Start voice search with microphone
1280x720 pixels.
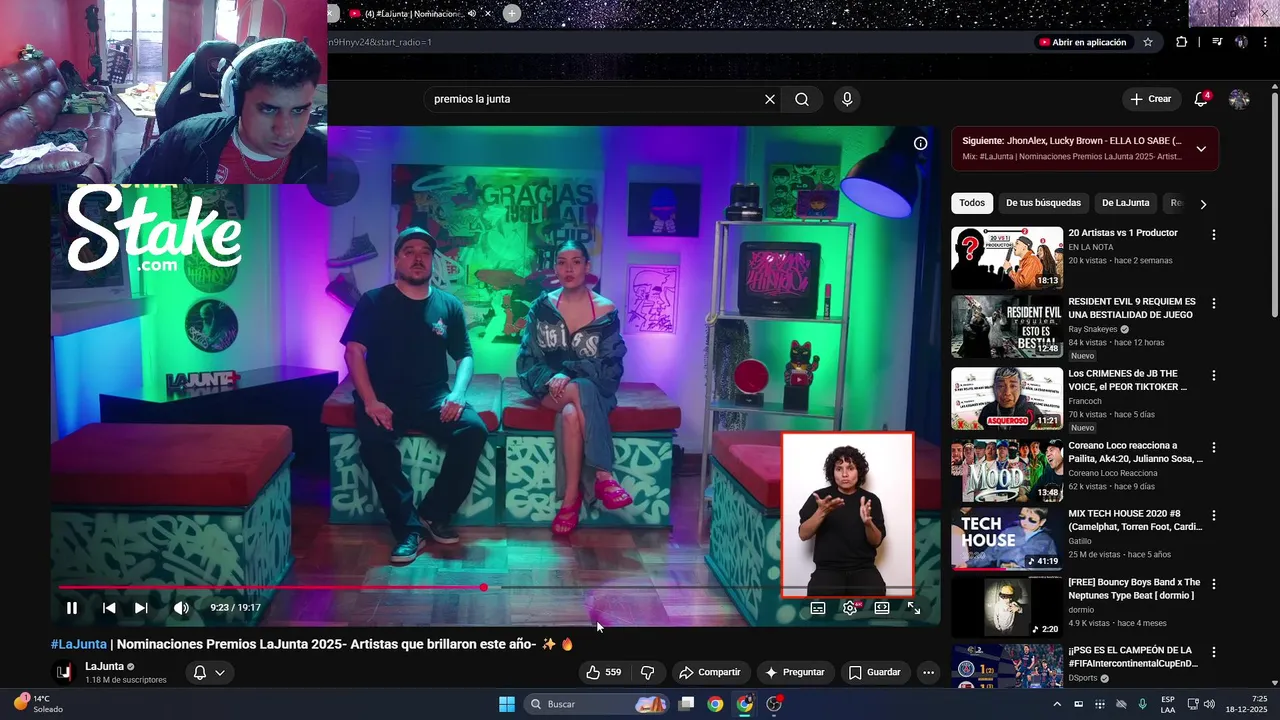(x=847, y=99)
